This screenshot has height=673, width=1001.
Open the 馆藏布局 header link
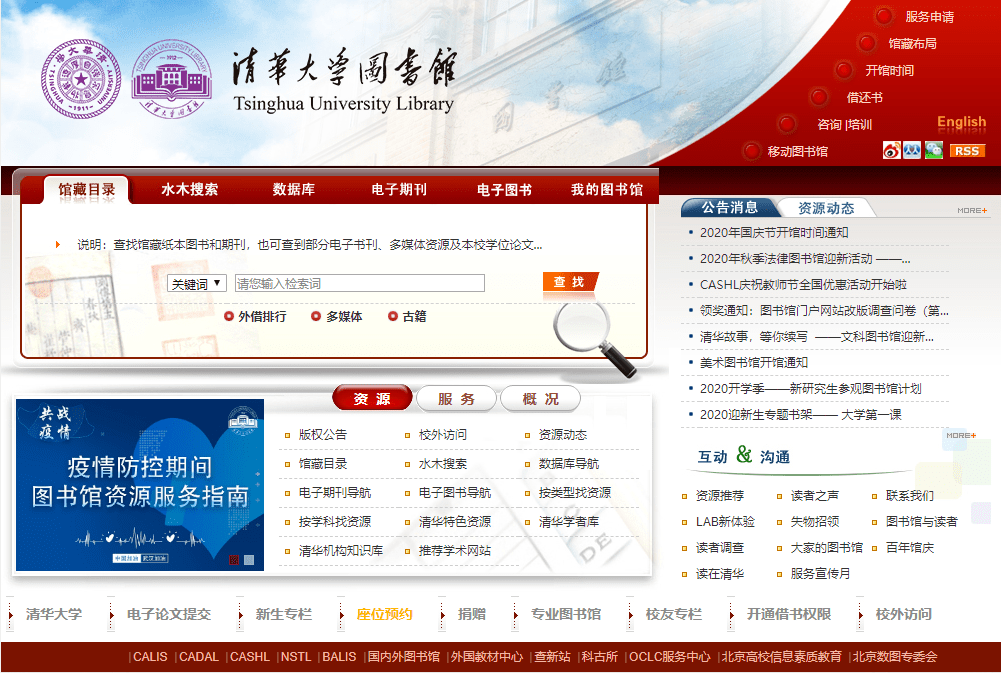pyautogui.click(x=913, y=43)
